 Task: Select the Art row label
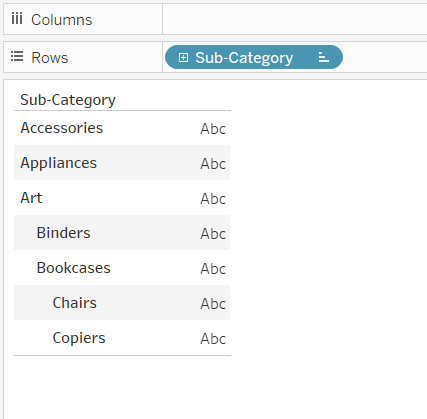[31, 198]
